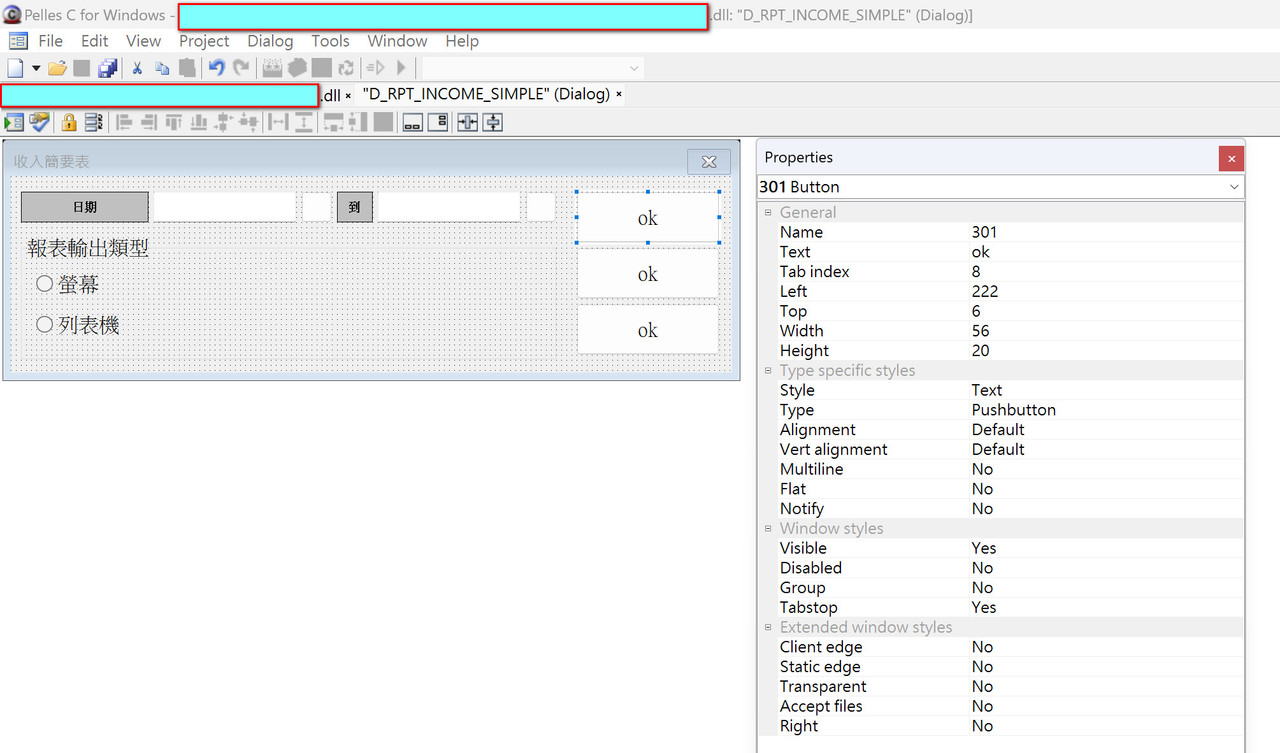This screenshot has width=1280, height=753.
Task: Click the center horizontally in dialog icon
Action: point(467,122)
